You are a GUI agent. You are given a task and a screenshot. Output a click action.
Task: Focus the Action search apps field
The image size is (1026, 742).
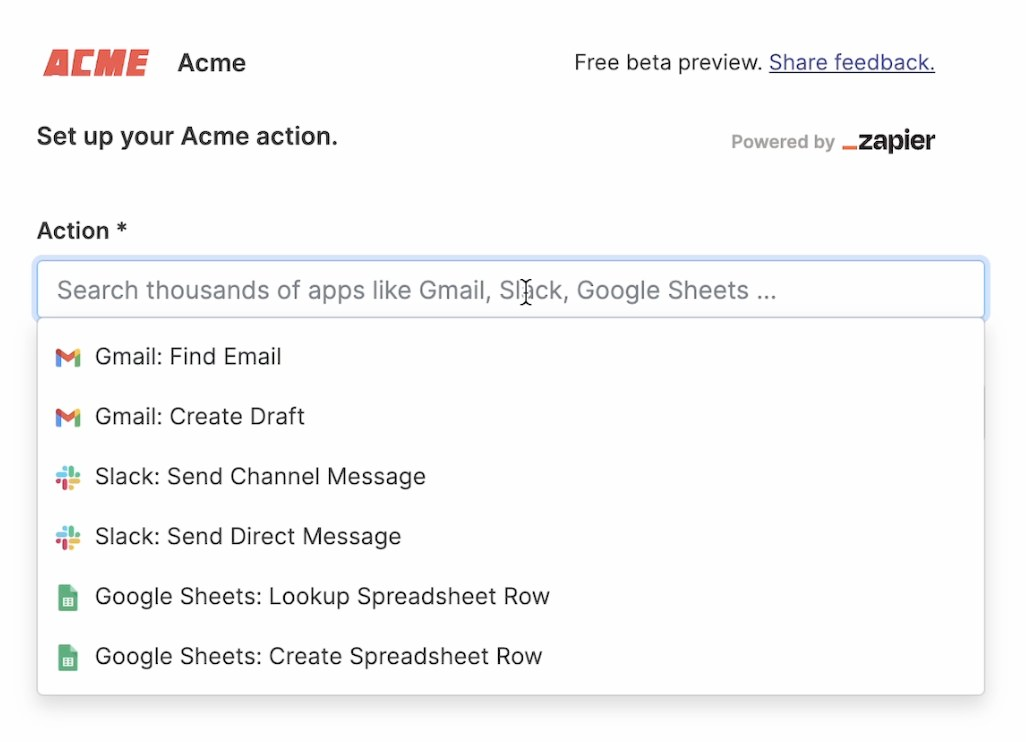click(510, 290)
